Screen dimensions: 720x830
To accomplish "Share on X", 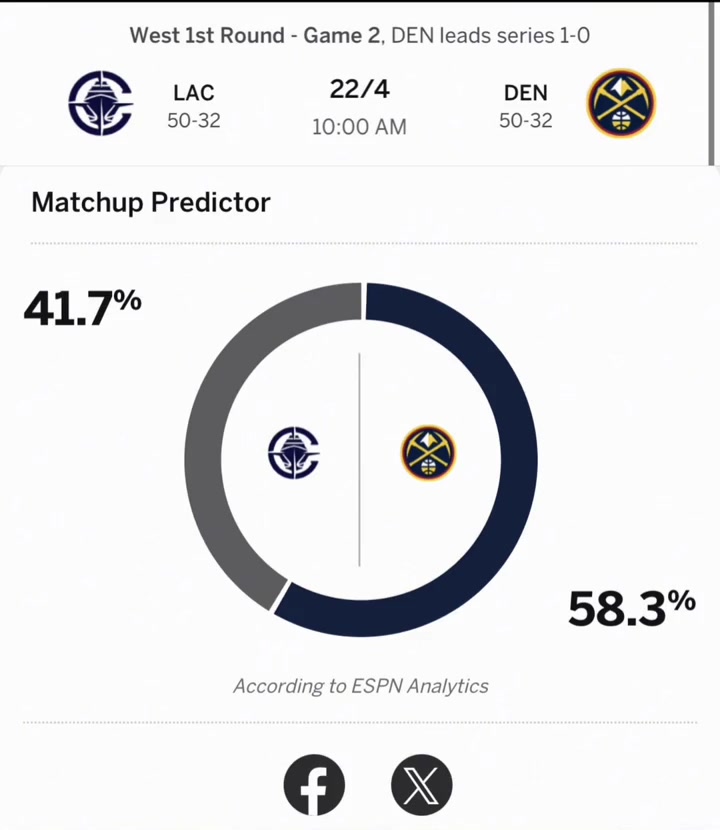I will pyautogui.click(x=421, y=784).
